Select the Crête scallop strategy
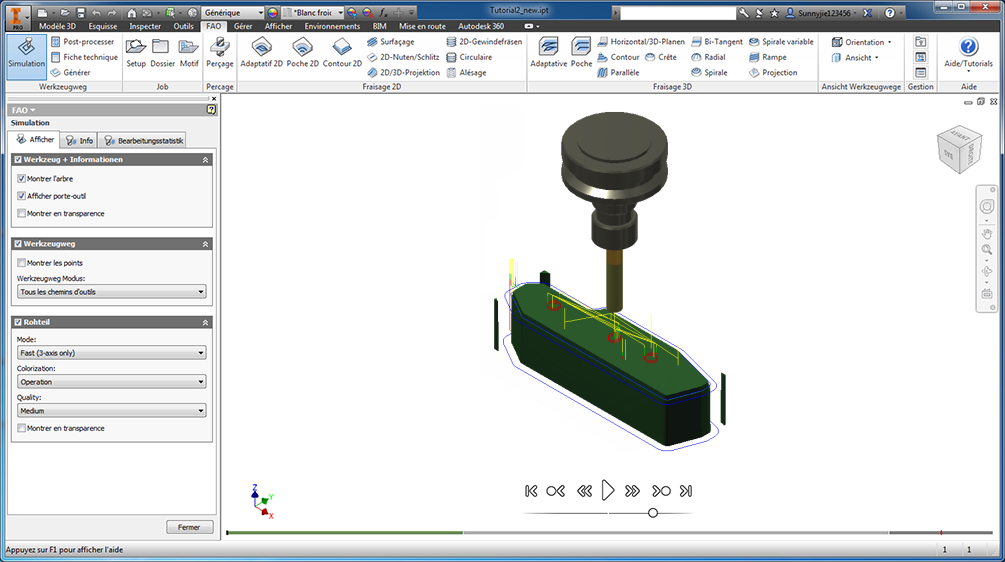The height and width of the screenshot is (562, 1005). (x=661, y=57)
